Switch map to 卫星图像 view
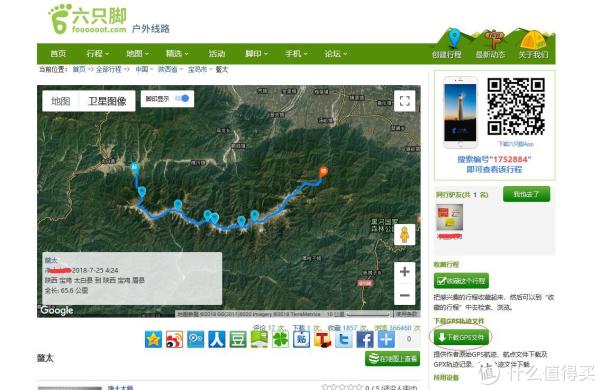This screenshot has width=600, height=390. point(107,101)
